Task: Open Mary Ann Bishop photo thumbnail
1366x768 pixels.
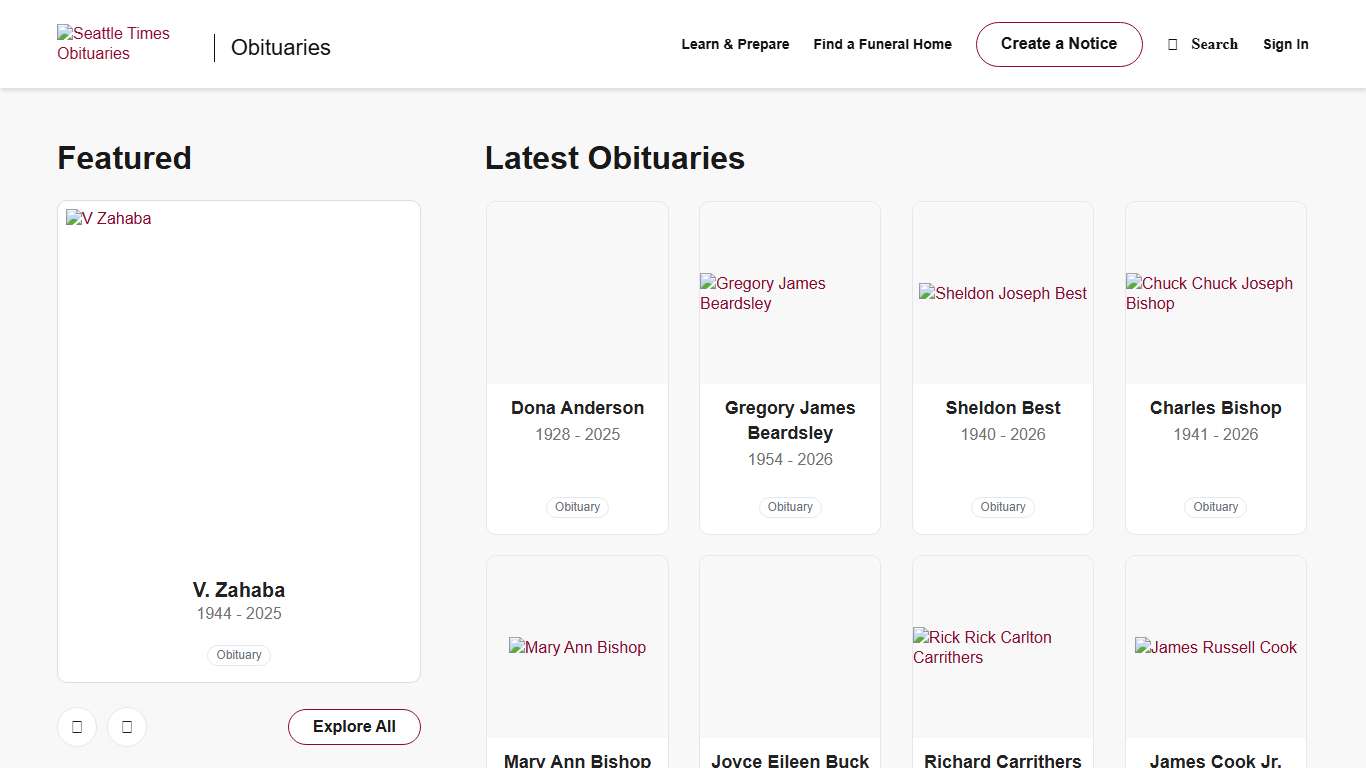Action: 577,647
